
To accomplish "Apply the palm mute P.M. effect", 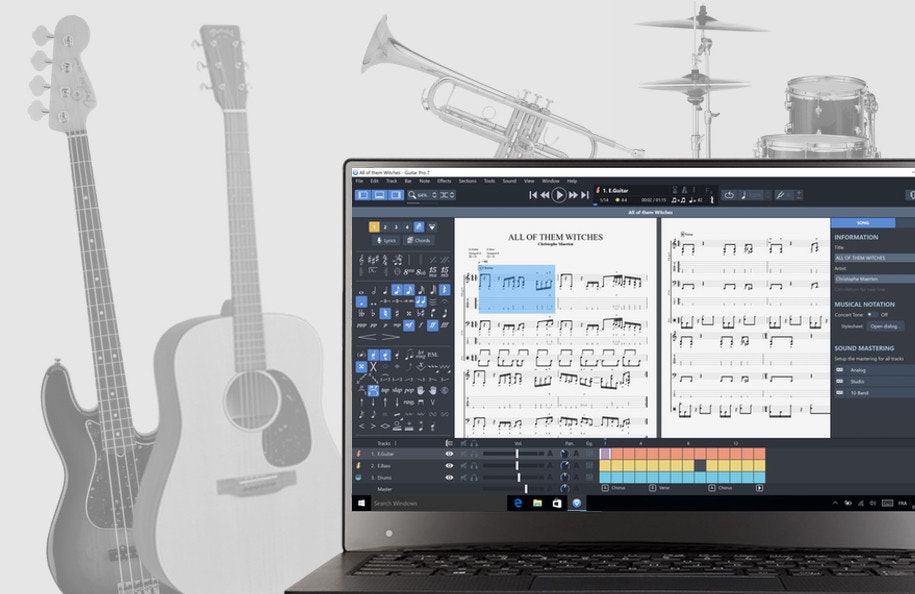I will point(433,354).
